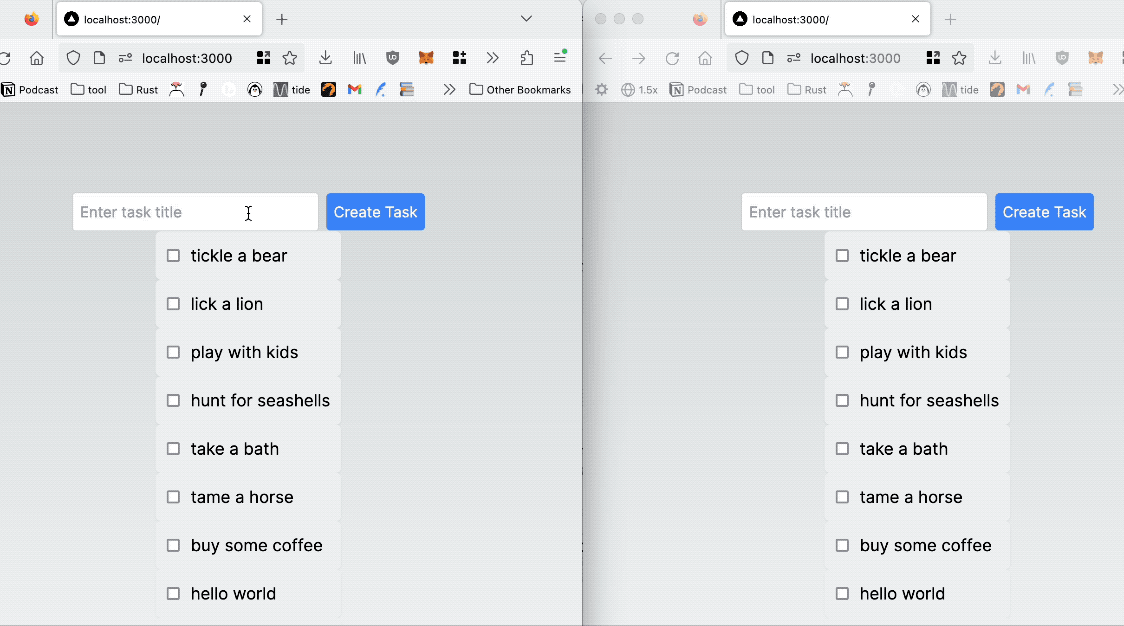Show more bookmarks chevron in left window
The width and height of the screenshot is (1124, 626).
click(449, 90)
